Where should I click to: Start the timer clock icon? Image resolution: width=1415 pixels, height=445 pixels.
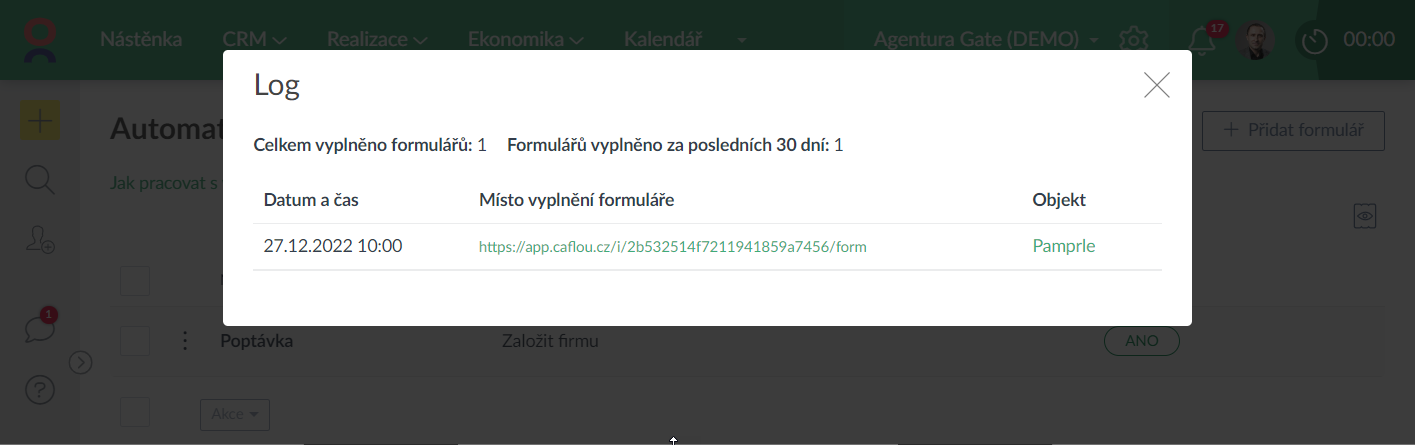pos(1313,41)
